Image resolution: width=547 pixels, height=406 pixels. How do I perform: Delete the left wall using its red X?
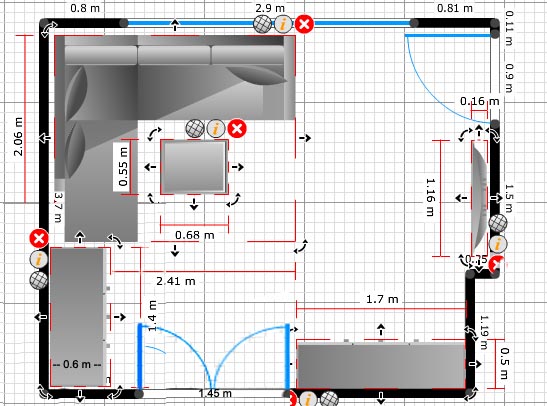(x=39, y=239)
